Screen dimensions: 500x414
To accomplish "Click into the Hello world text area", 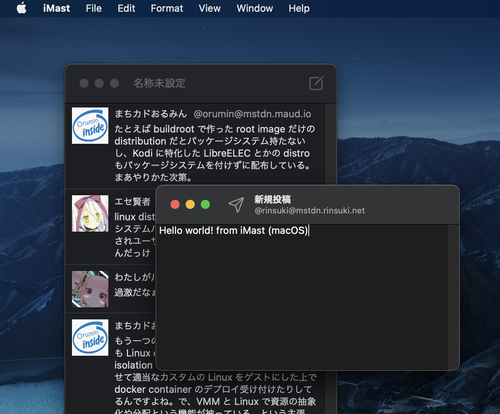I will [302, 297].
